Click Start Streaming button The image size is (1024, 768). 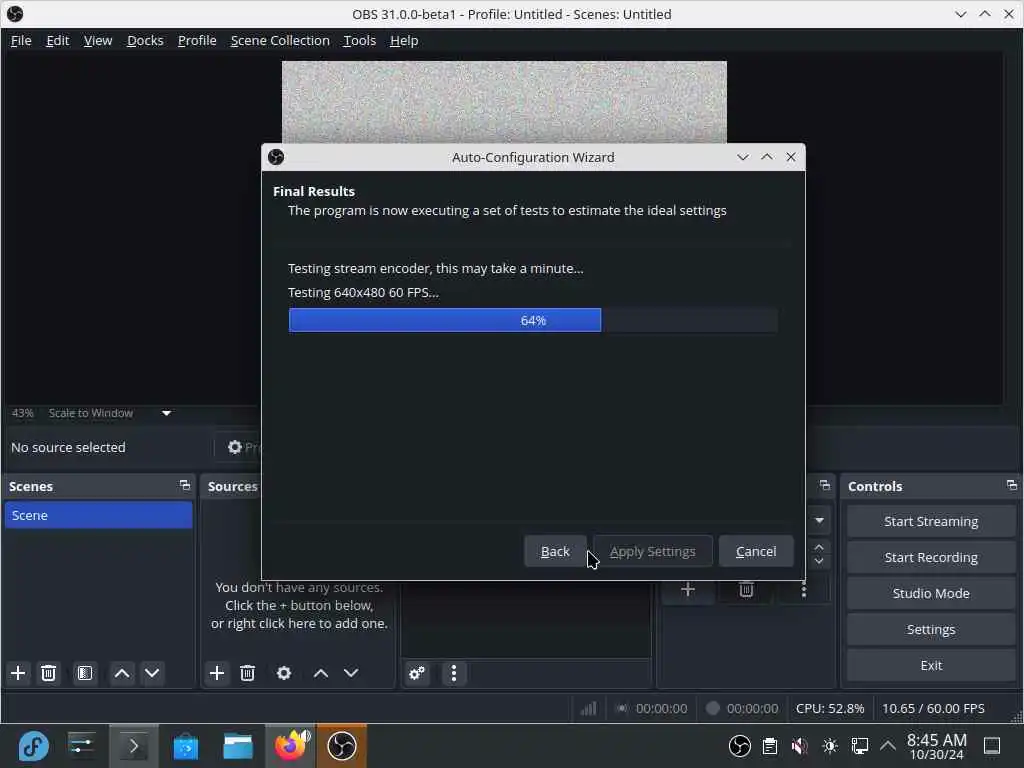931,521
